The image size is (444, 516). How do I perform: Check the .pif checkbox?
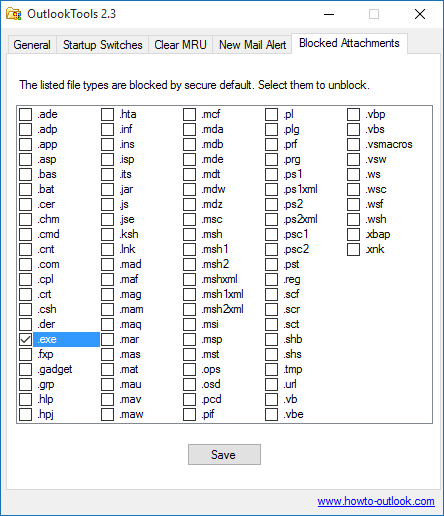click(x=189, y=414)
